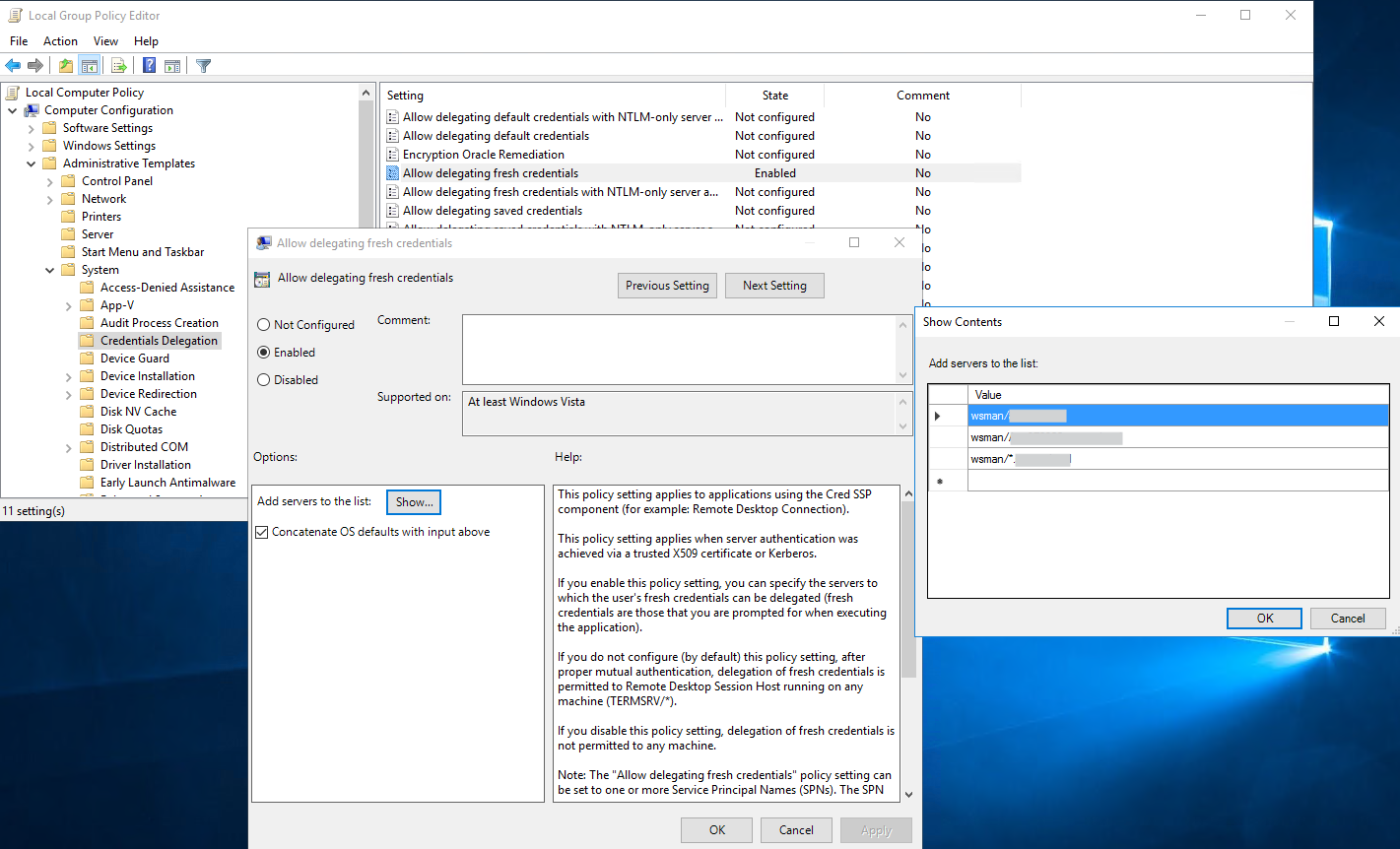Click the Show... button
This screenshot has width=1400, height=849.
414,502
